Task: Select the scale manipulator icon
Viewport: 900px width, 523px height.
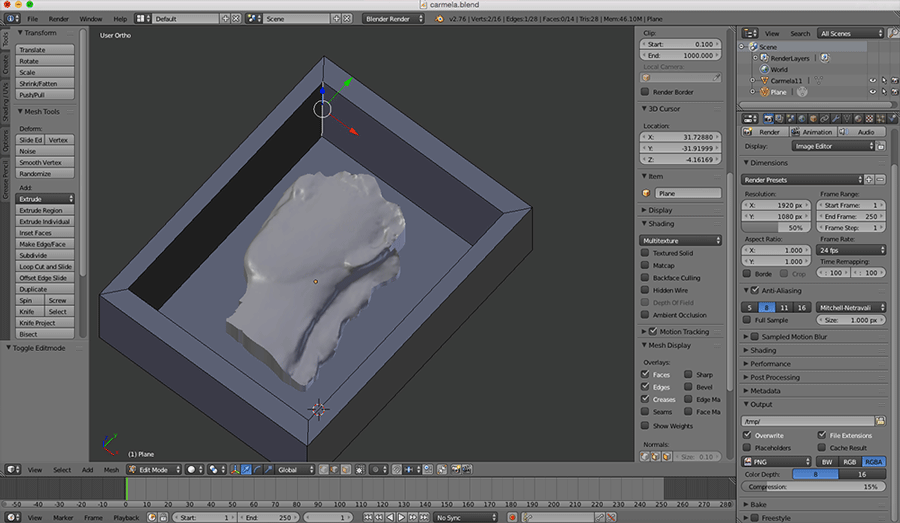Action: tap(269, 470)
